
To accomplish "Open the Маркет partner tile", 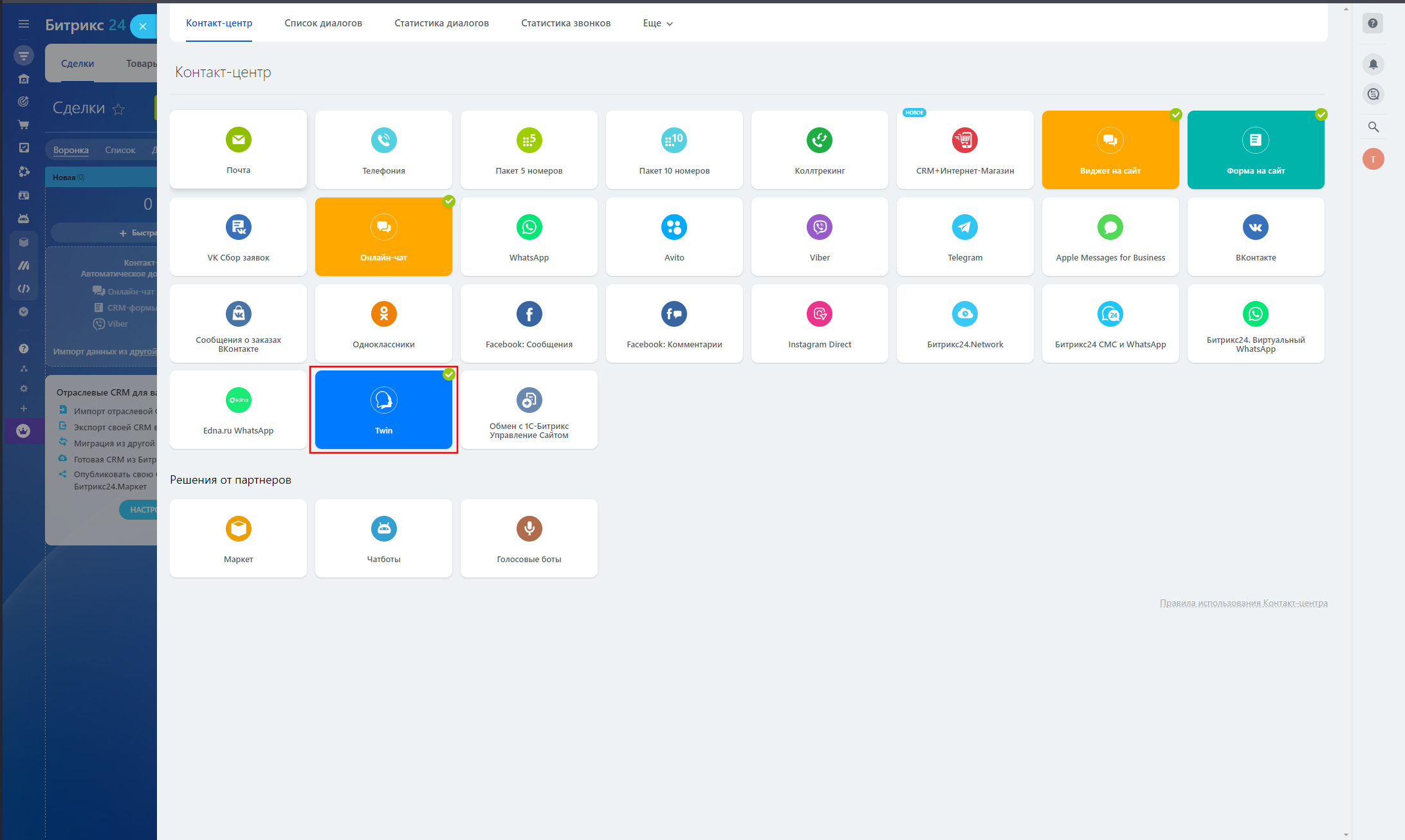I will [x=238, y=538].
